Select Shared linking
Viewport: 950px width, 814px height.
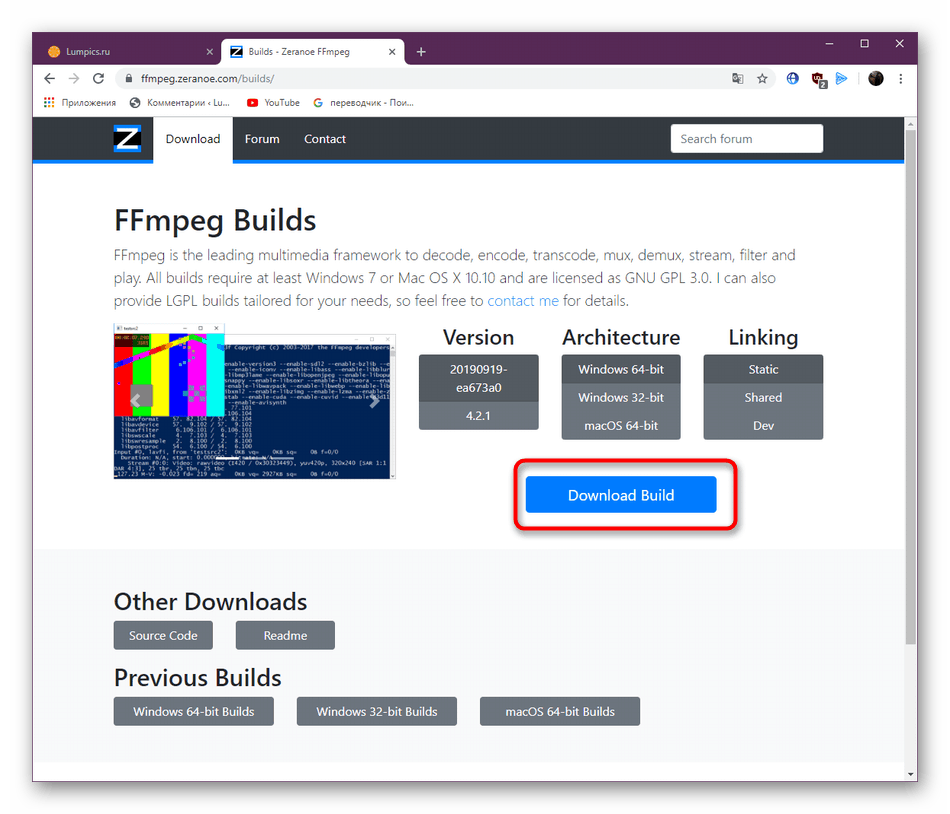click(x=763, y=398)
